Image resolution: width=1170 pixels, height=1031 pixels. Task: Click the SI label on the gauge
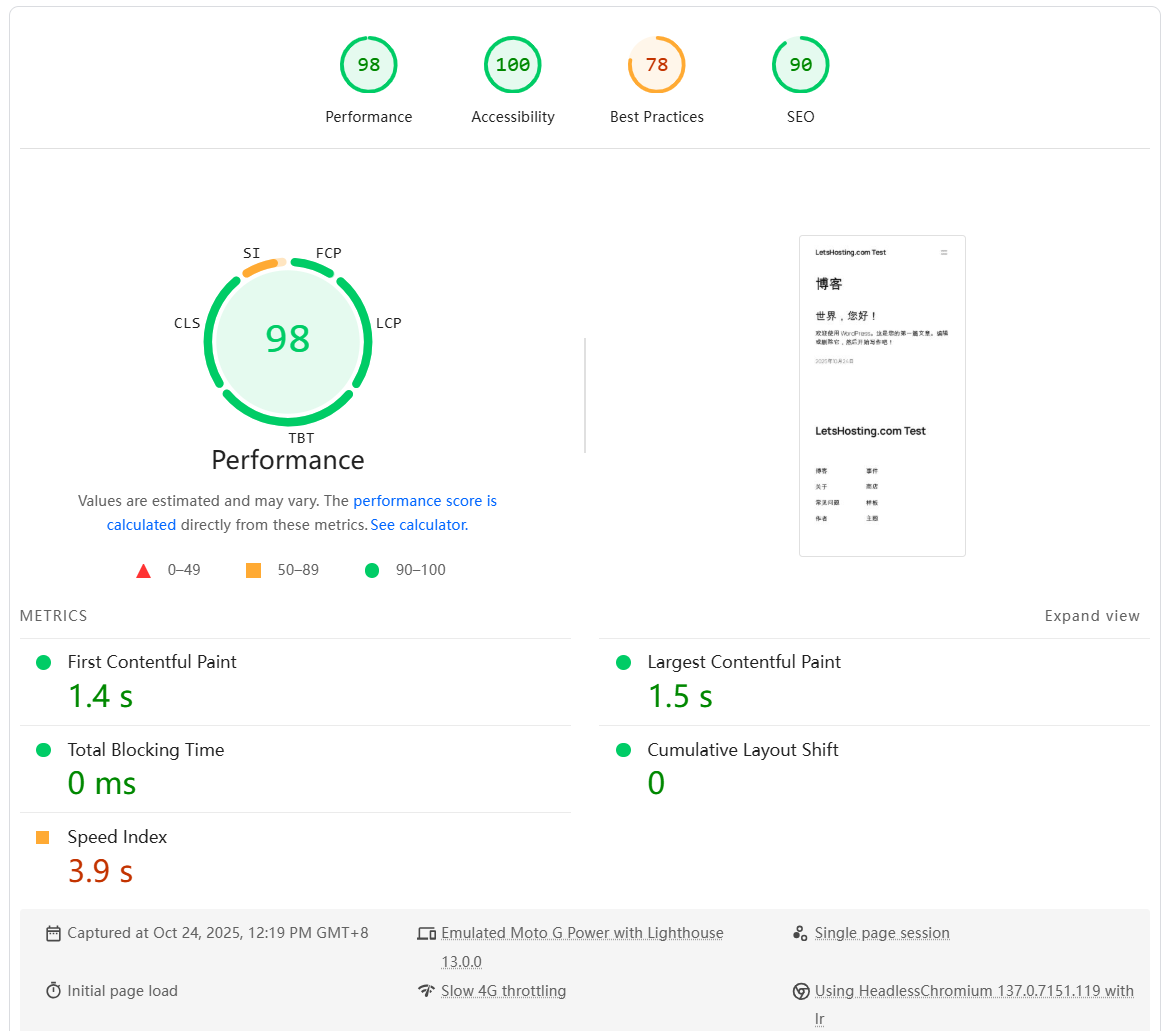coord(251,253)
